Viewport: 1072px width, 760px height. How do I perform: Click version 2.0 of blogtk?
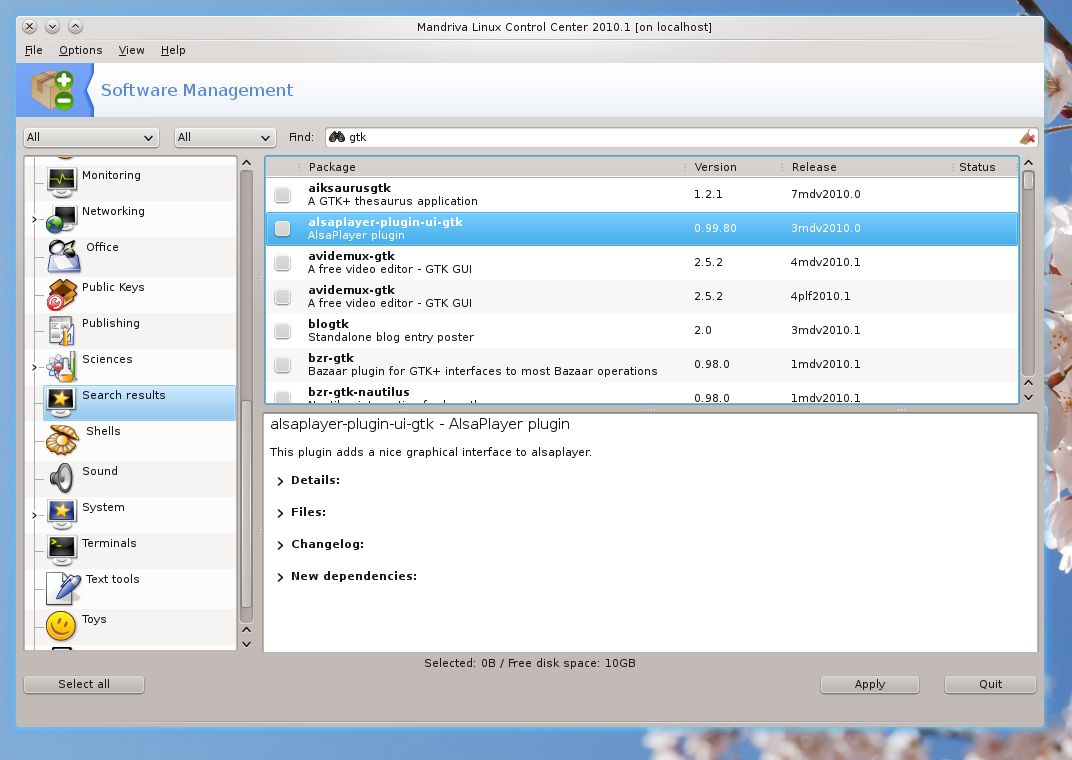(x=703, y=330)
